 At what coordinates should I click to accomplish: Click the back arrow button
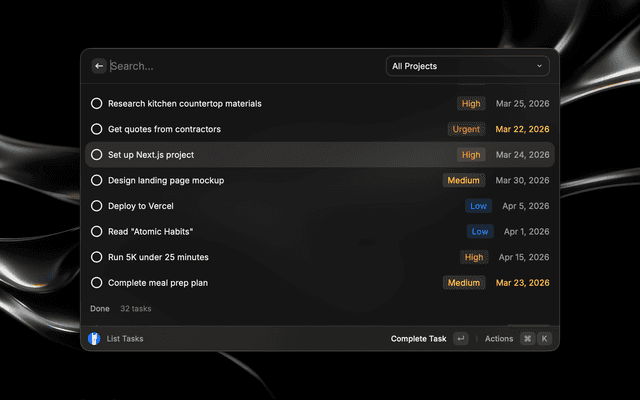[99, 66]
